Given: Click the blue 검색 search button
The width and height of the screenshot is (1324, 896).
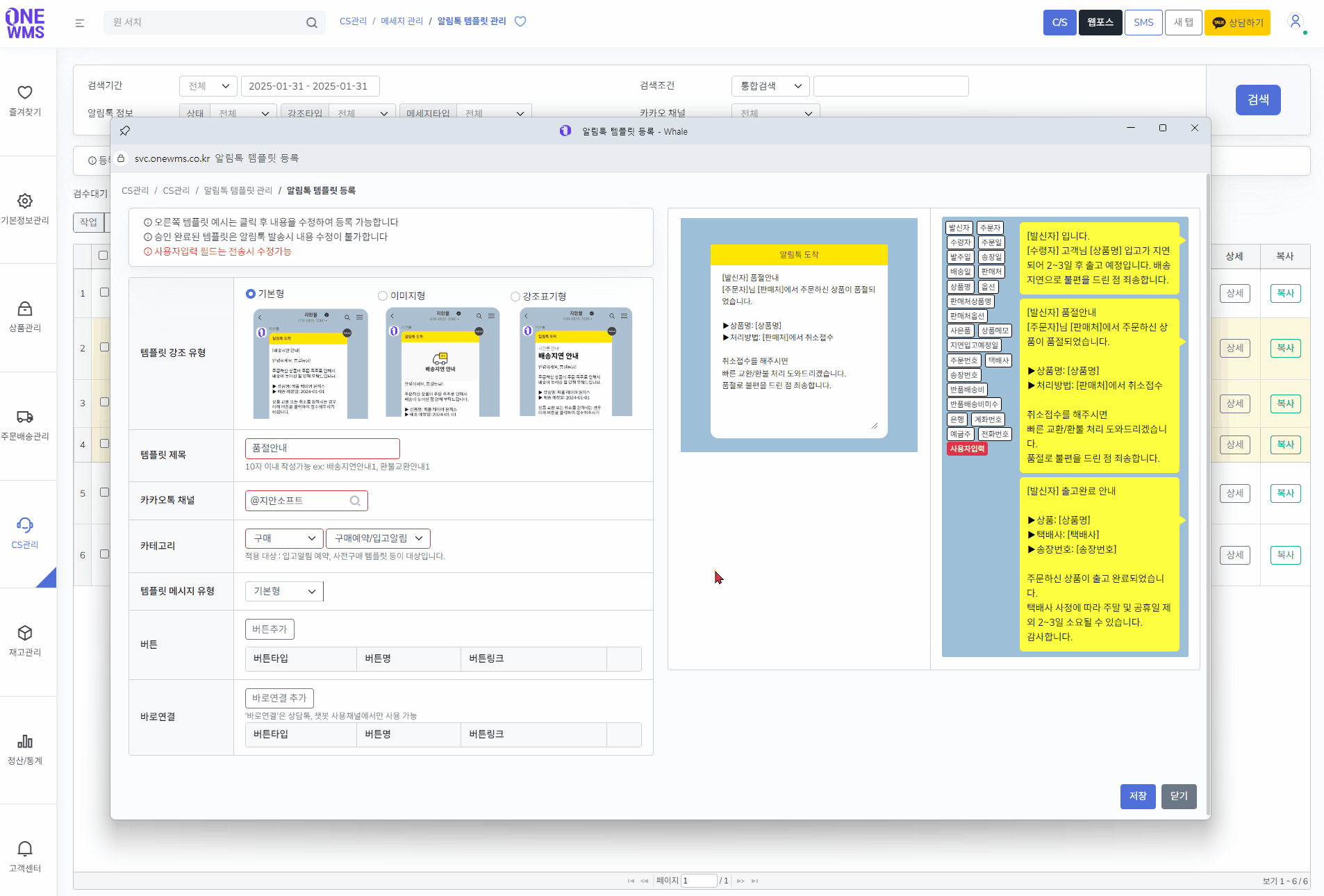Looking at the screenshot, I should click(1258, 100).
